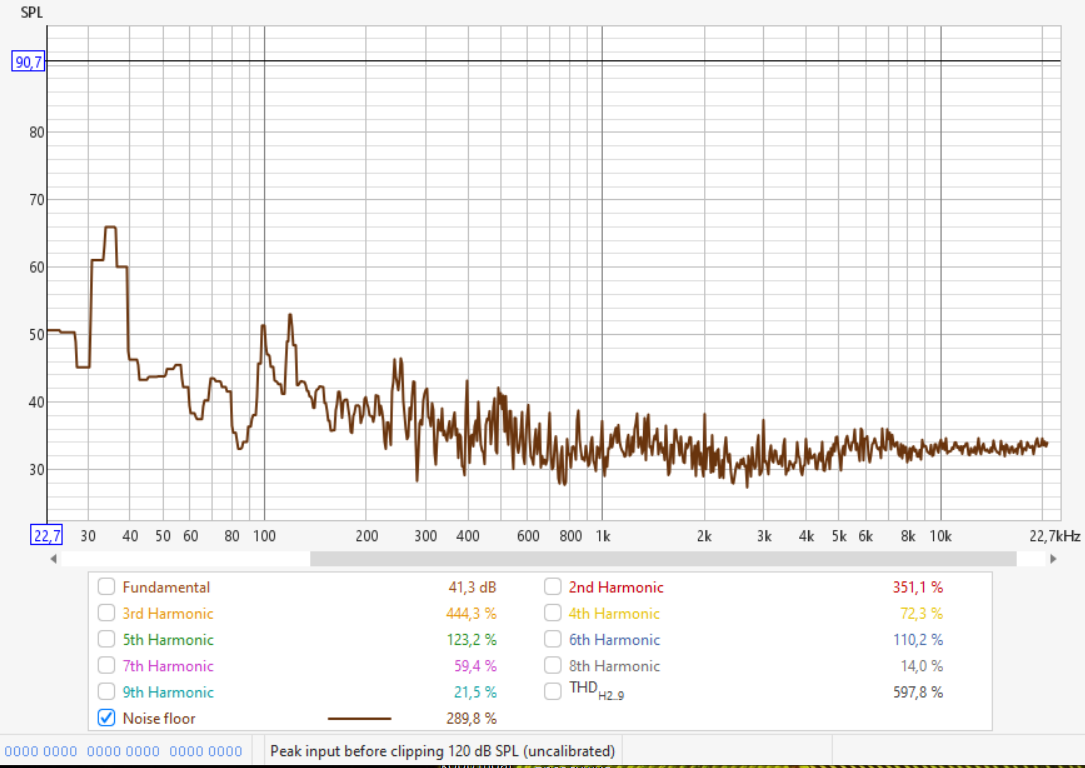Enable the 5th Harmonic trace checkbox
Image resolution: width=1085 pixels, height=768 pixels.
(x=106, y=639)
